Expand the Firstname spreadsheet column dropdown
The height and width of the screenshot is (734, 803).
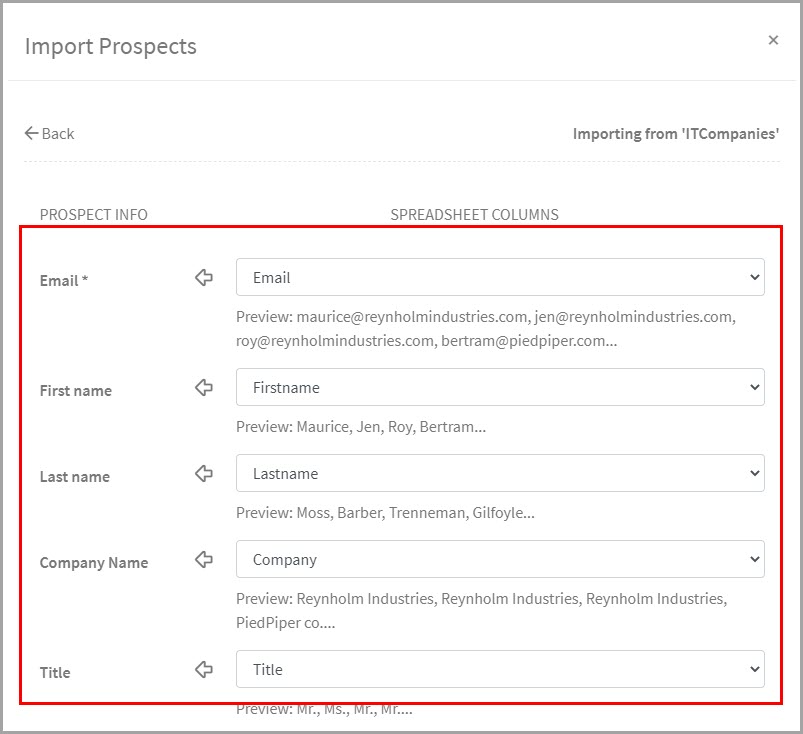(x=500, y=387)
